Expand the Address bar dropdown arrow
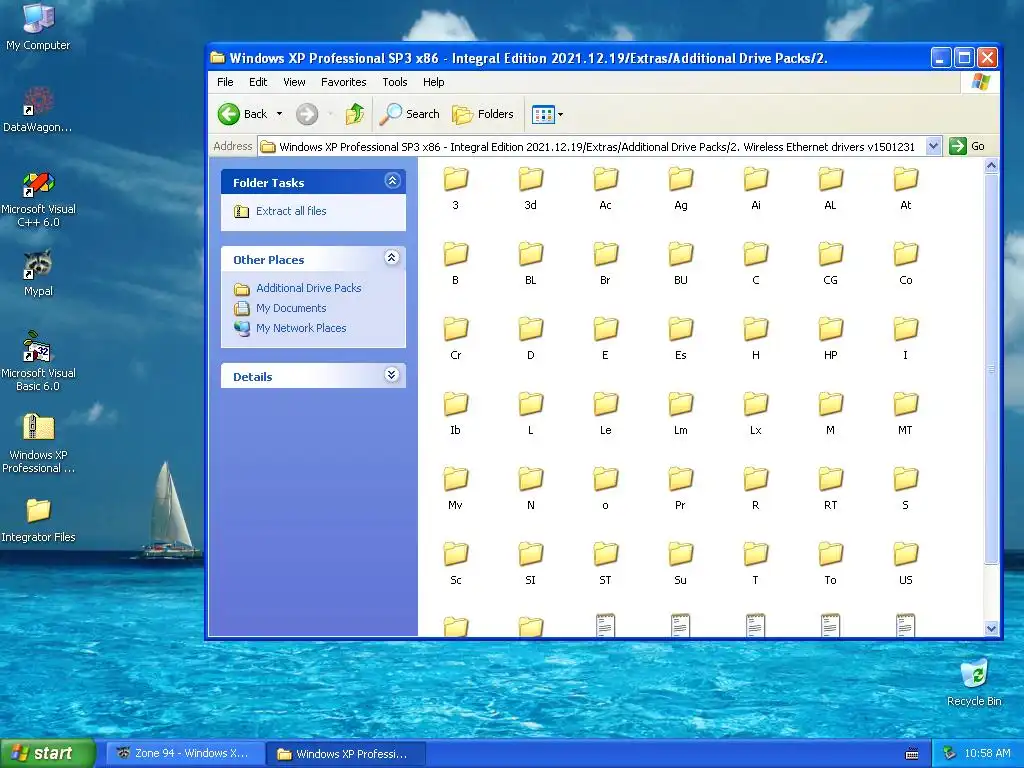1024x768 pixels. [x=933, y=146]
